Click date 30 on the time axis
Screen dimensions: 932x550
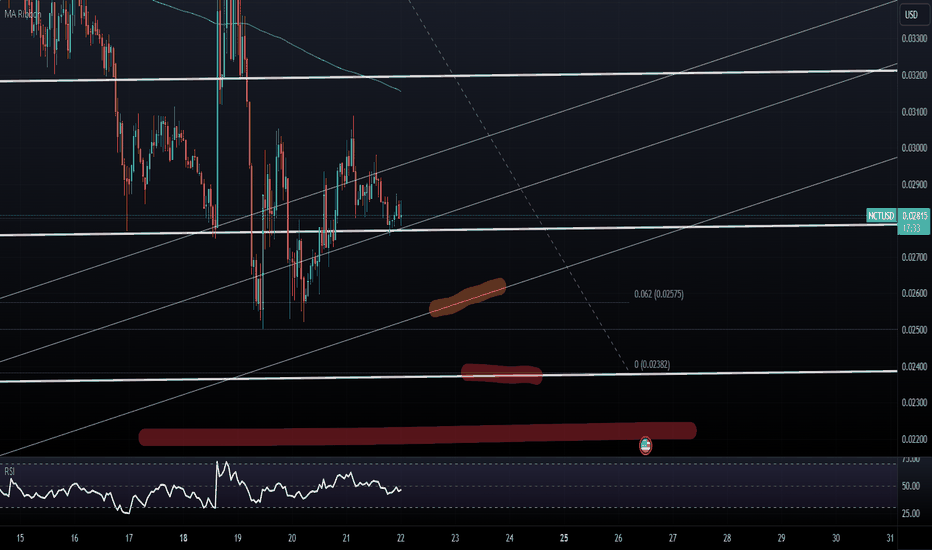836,538
